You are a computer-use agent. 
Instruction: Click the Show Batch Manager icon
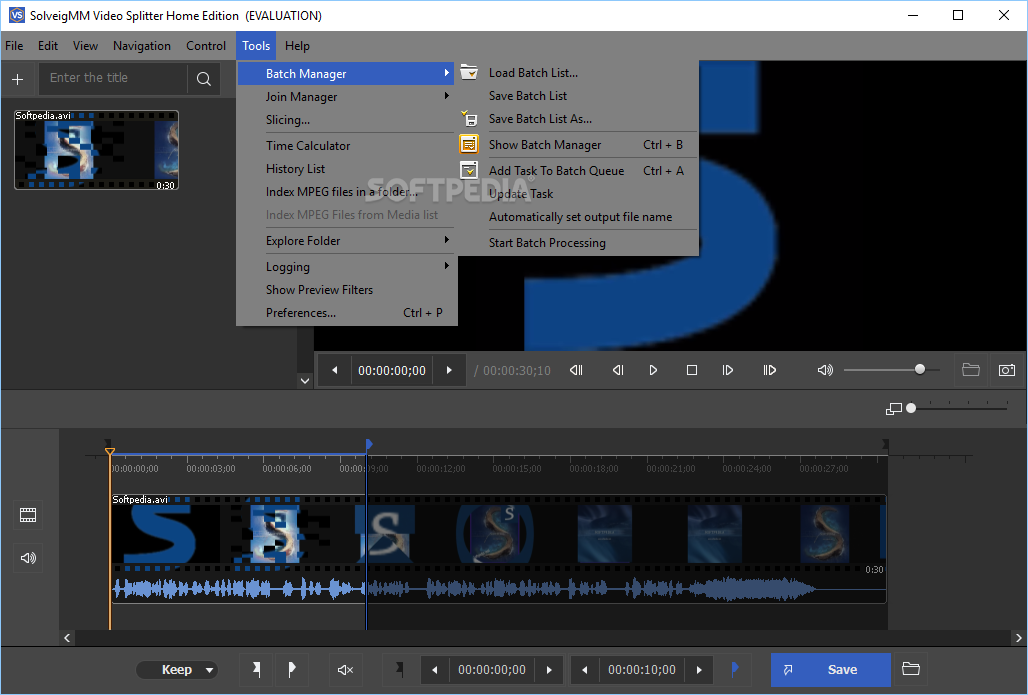tap(469, 144)
